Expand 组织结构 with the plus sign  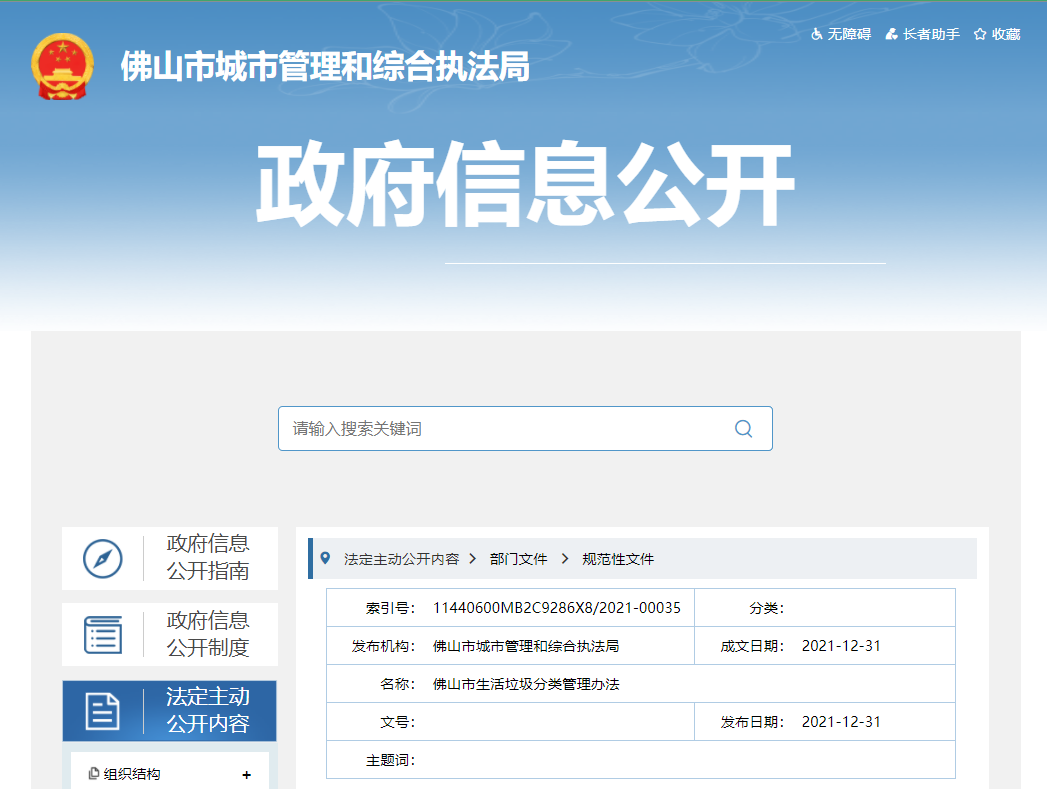tap(246, 775)
